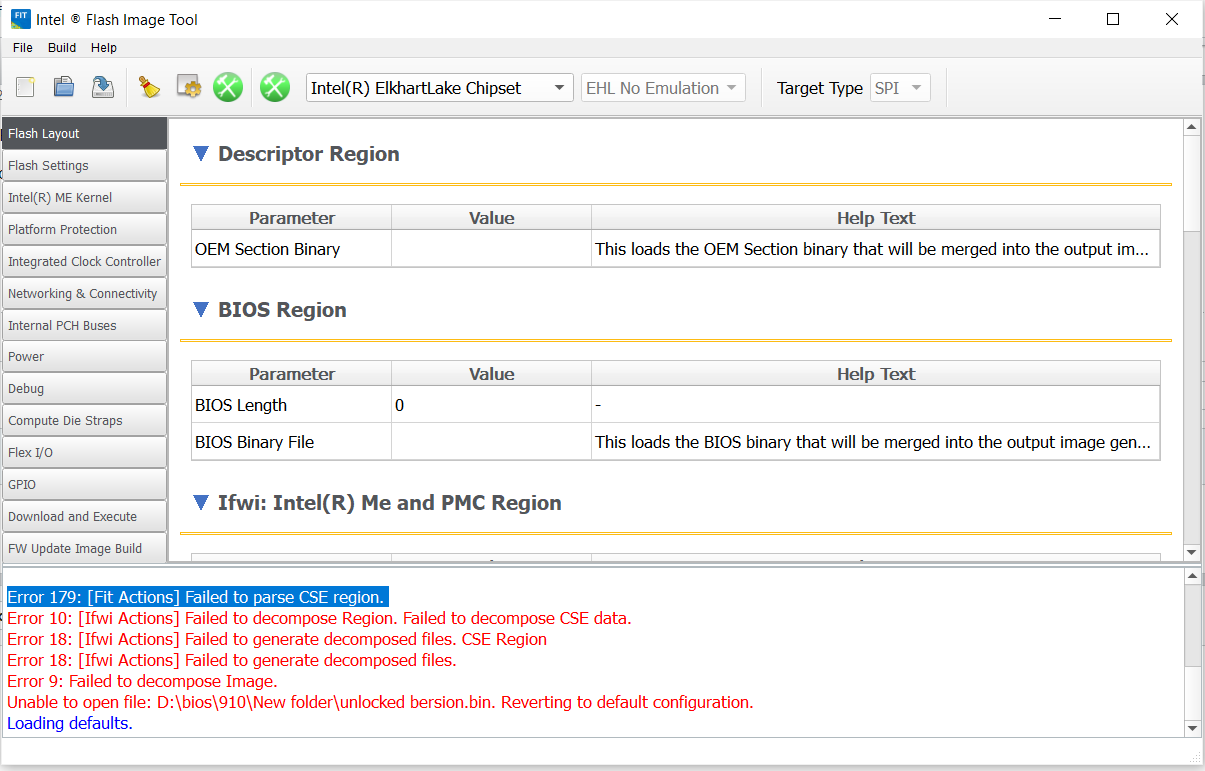Select the Unable to open file log line
The height and width of the screenshot is (771, 1205).
[380, 702]
